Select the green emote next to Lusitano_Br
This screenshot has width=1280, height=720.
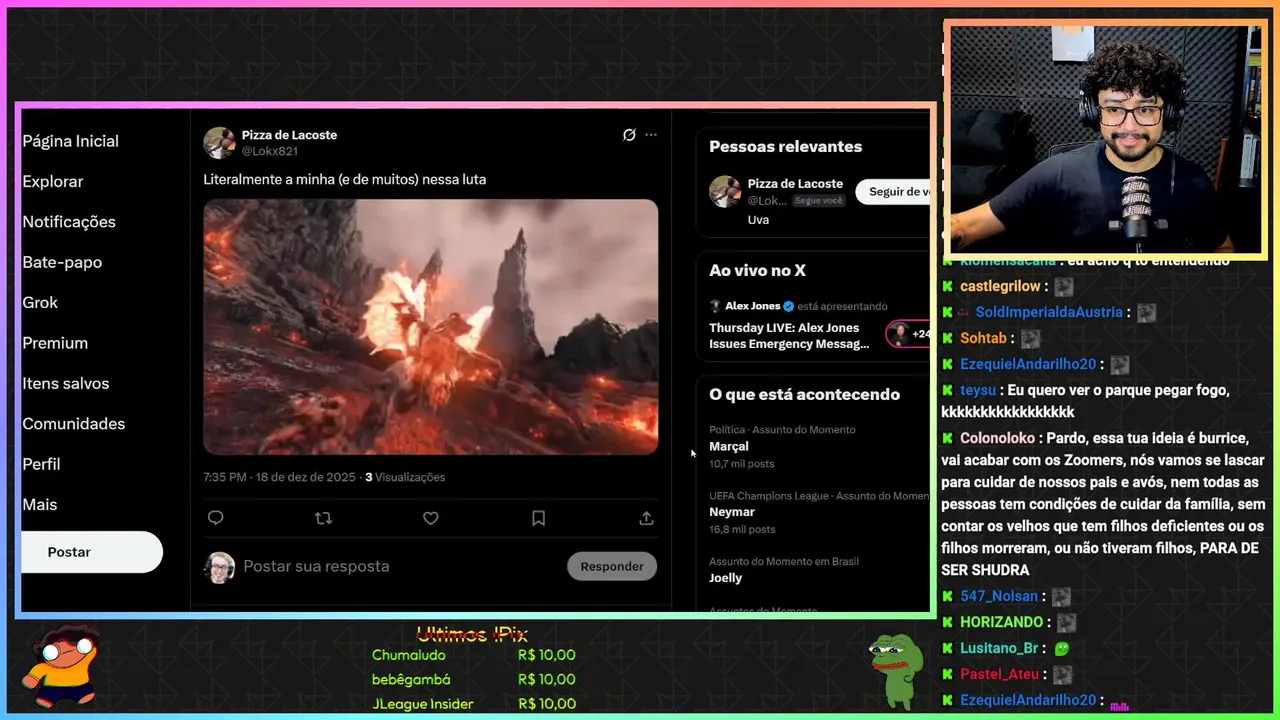click(x=1062, y=648)
